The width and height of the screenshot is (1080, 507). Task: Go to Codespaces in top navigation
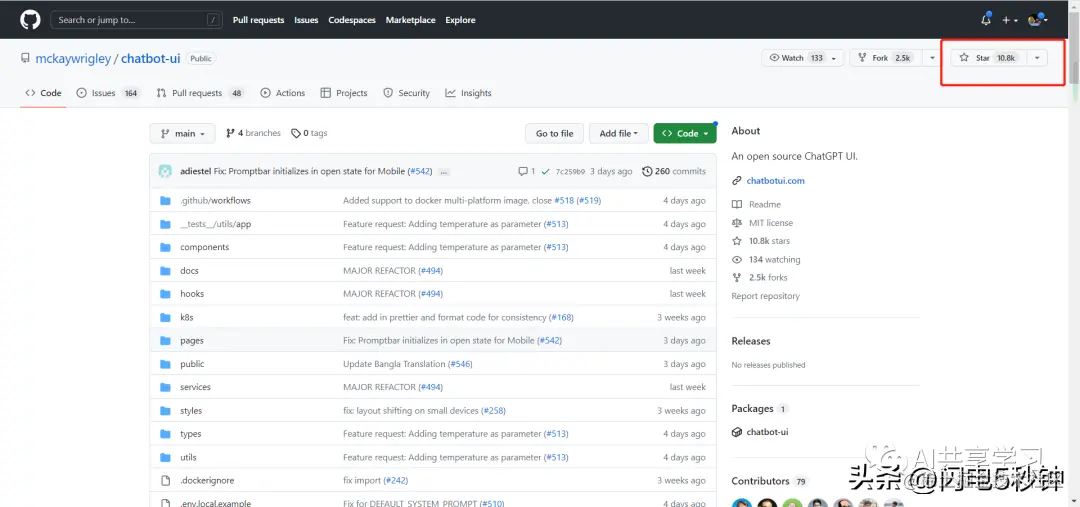(352, 20)
